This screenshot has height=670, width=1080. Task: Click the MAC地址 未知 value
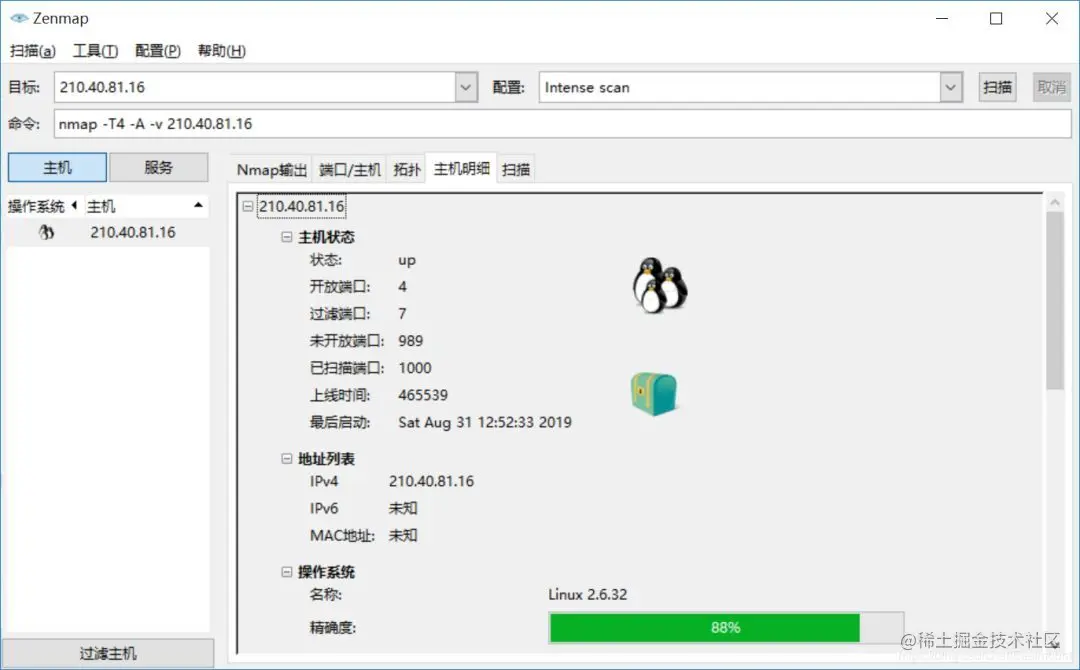point(403,535)
